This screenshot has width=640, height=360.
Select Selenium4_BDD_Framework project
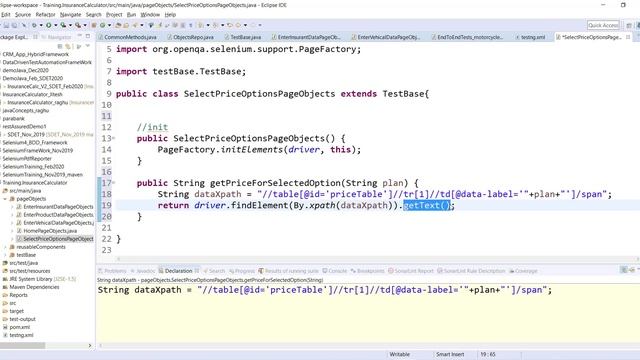point(35,142)
